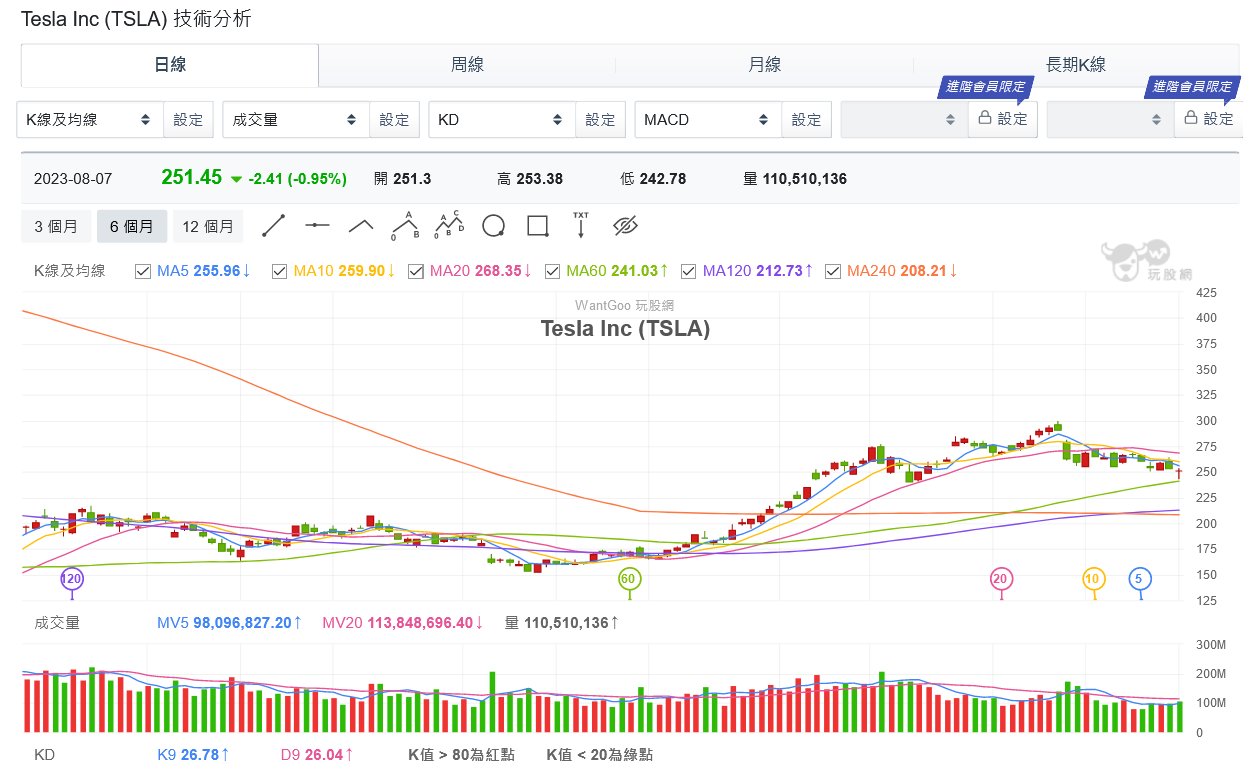Uncheck the MA20 checkbox
Screen dimensions: 1243x771
(x=416, y=271)
